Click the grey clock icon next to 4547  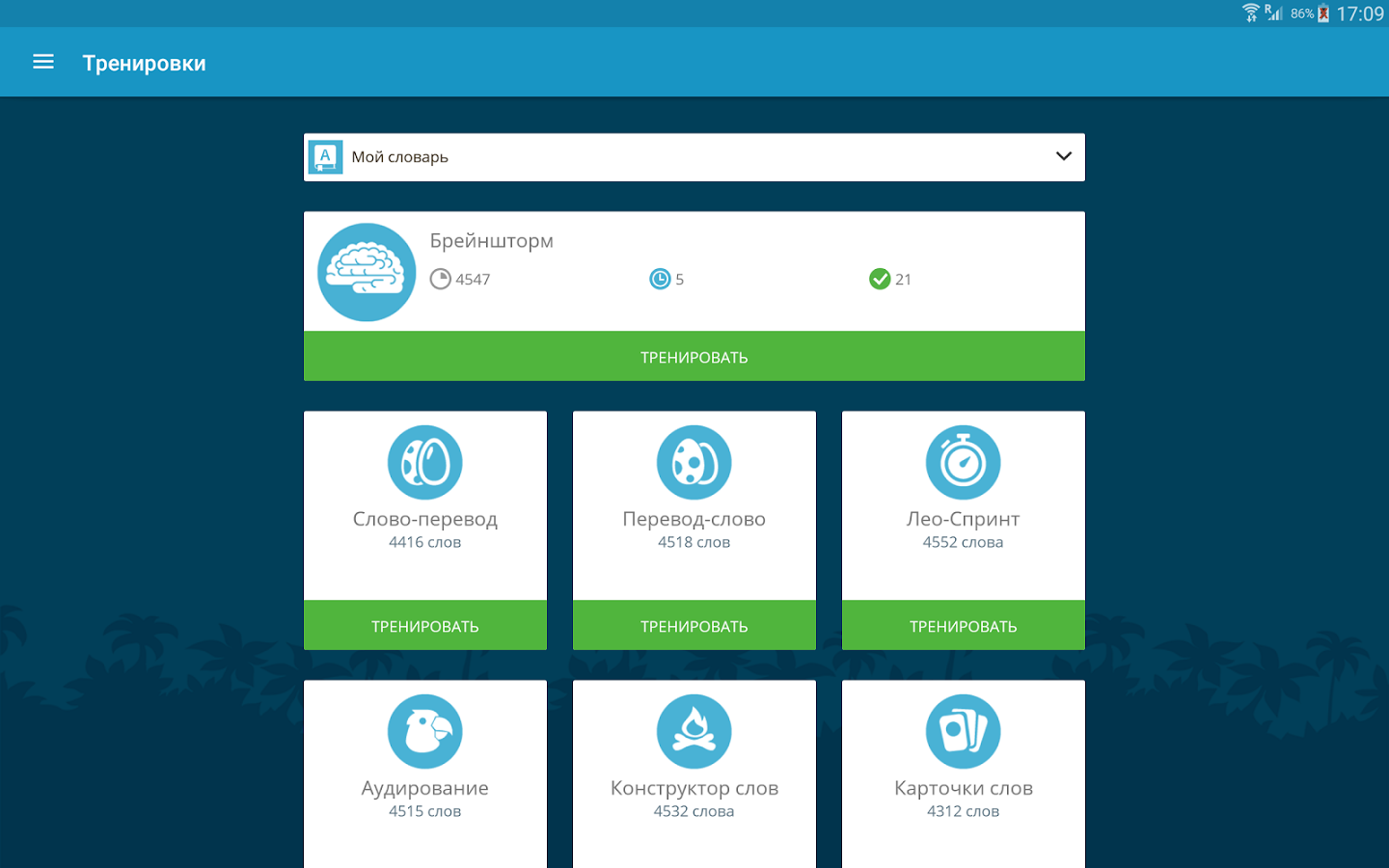tap(441, 279)
